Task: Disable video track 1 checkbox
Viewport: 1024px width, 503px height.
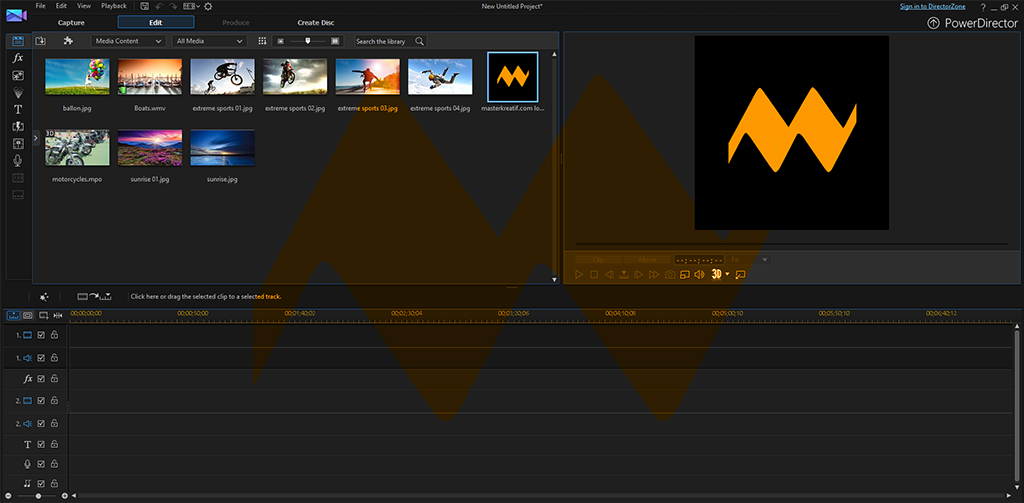Action: point(41,335)
